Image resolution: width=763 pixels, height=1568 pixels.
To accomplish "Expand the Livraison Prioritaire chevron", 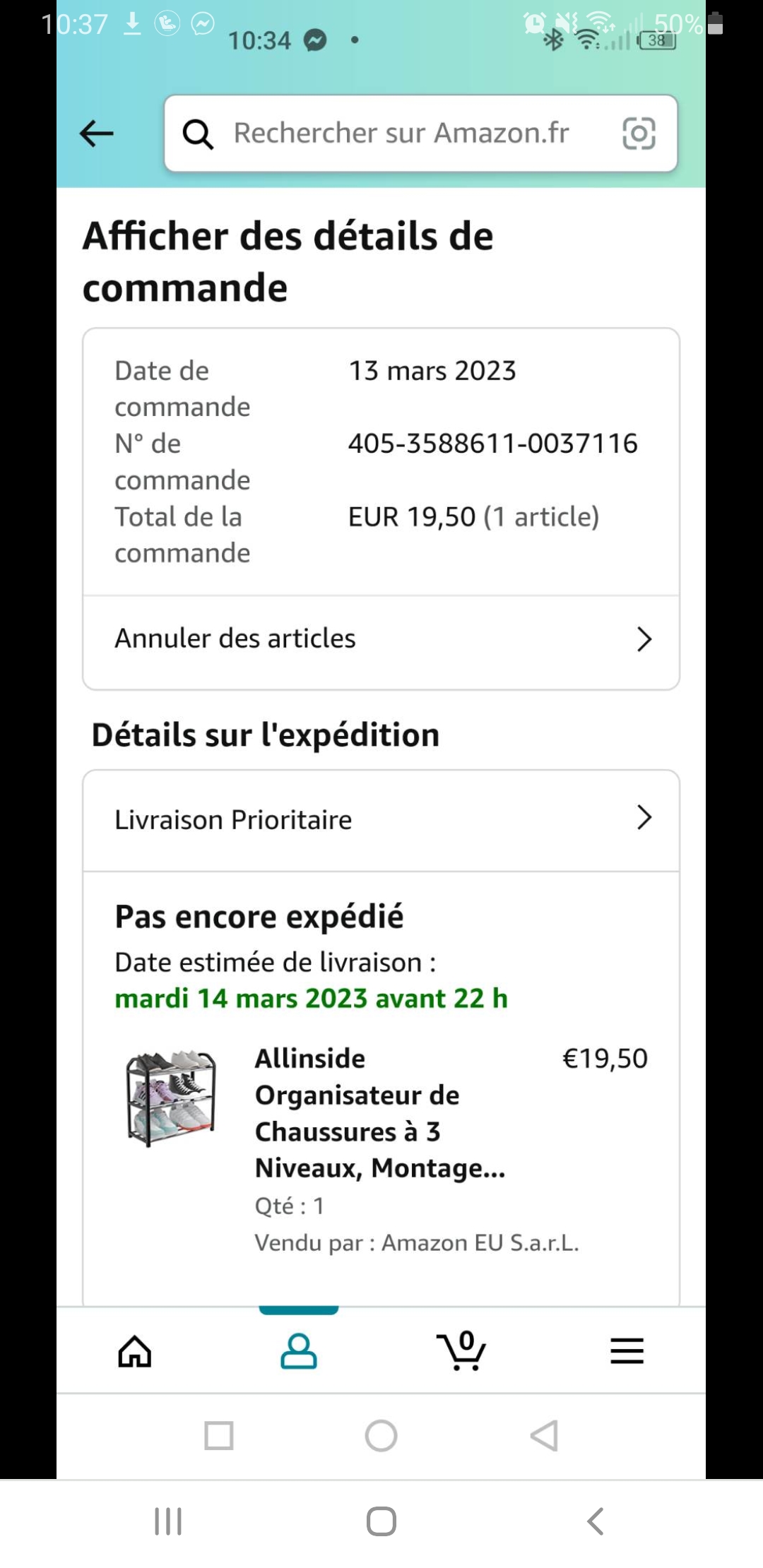I will tap(644, 818).
